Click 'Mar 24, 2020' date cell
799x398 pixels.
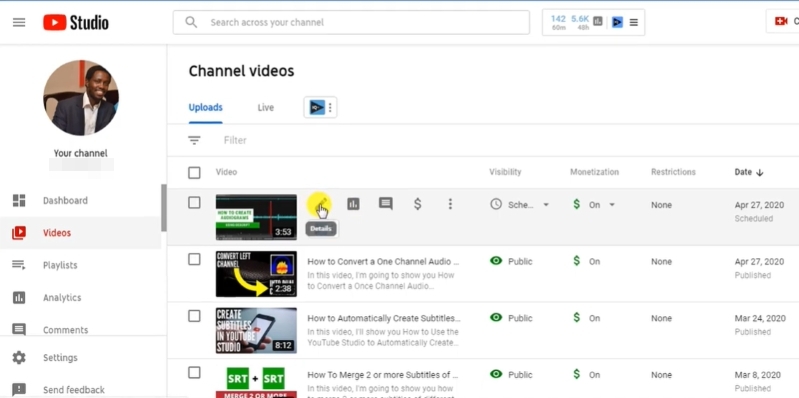point(760,318)
